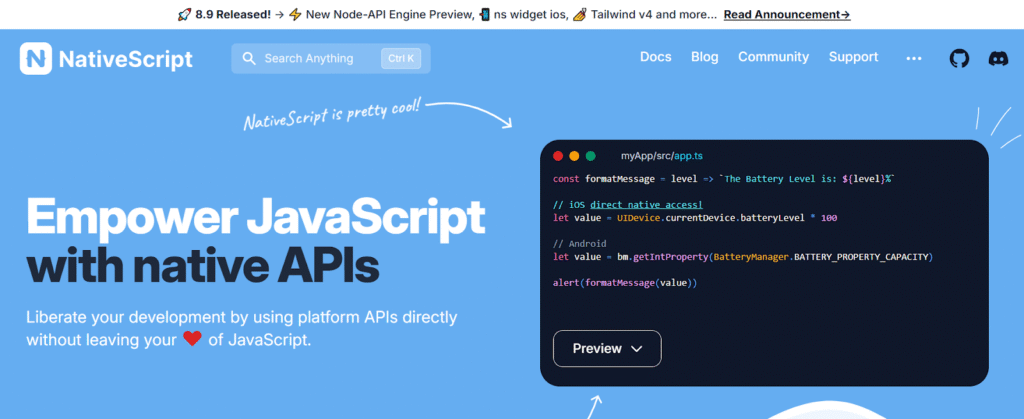Click the Ctrl K shortcut badge

(x=401, y=59)
